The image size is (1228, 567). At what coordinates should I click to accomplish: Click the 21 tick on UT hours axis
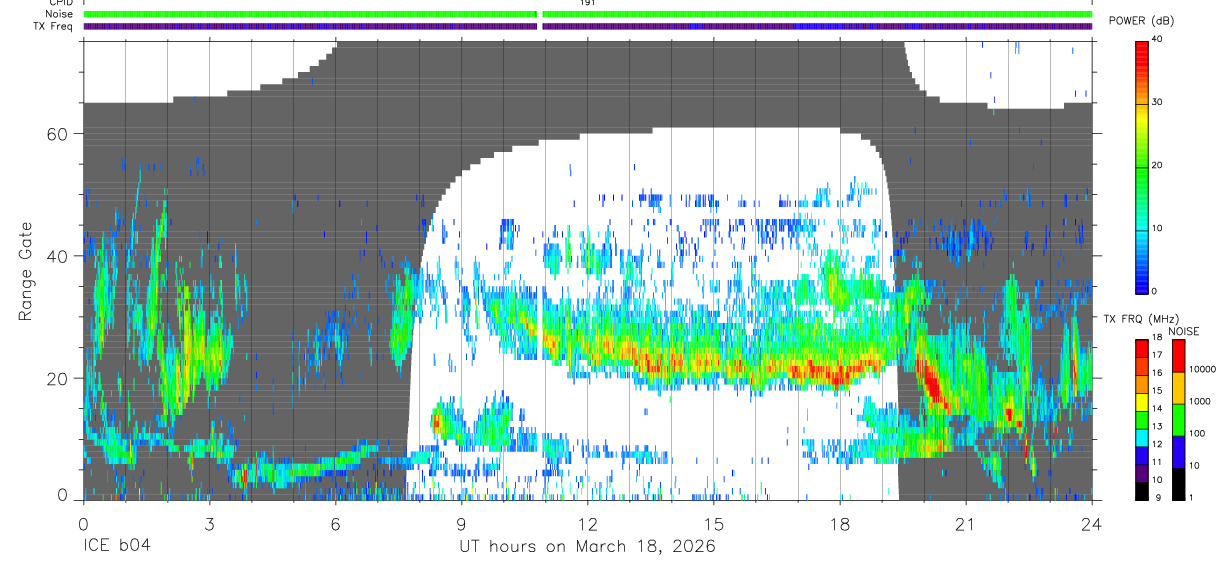(x=965, y=523)
